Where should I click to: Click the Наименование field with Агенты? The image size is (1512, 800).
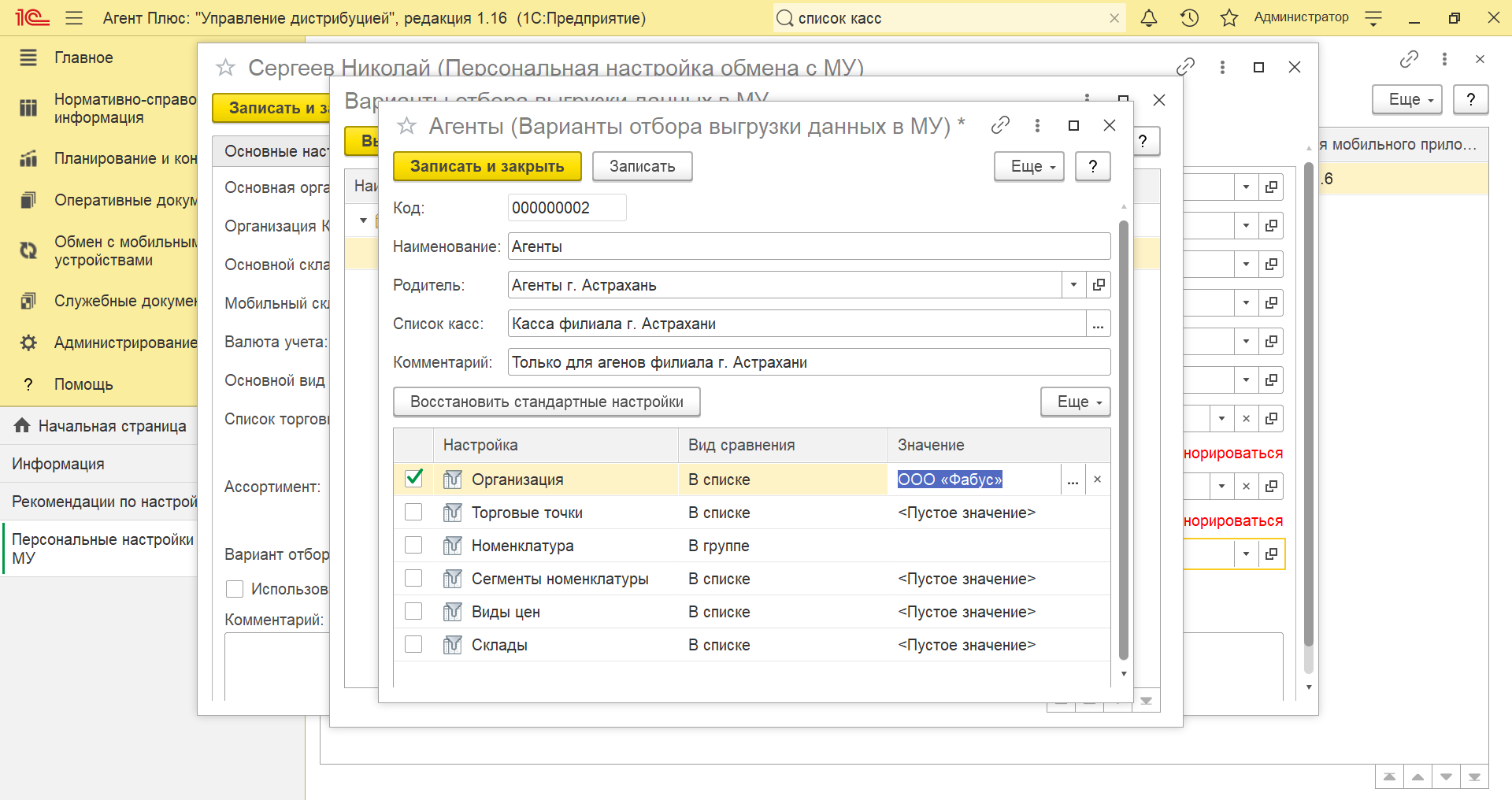coord(810,246)
